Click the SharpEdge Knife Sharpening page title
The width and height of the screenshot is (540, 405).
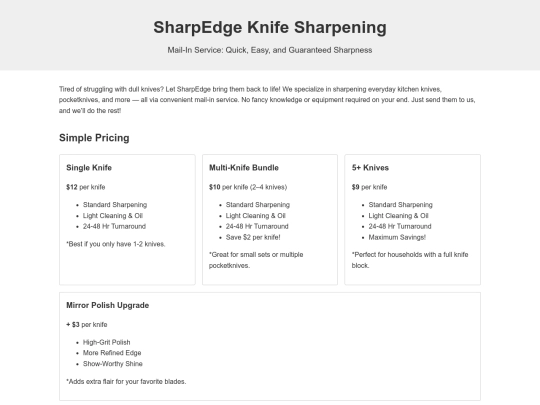(270, 28)
